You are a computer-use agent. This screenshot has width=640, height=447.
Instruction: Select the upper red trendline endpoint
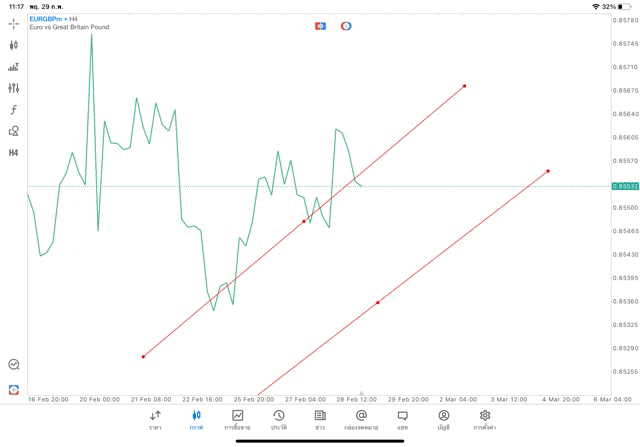point(465,86)
